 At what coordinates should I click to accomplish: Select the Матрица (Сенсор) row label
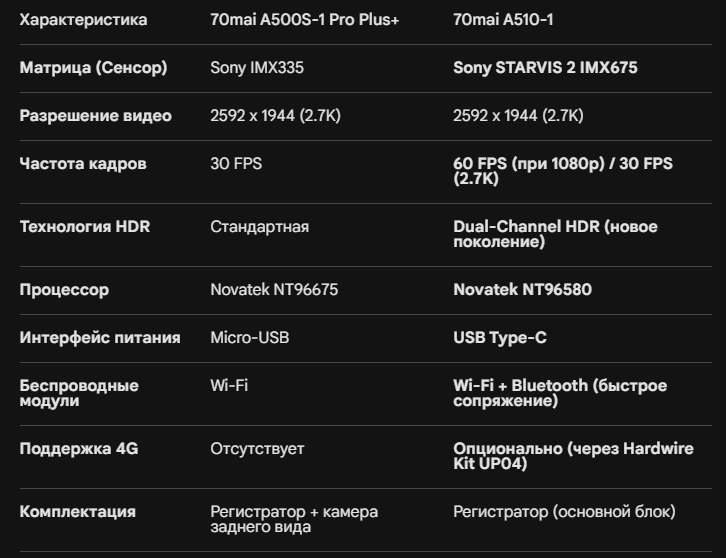point(93,68)
